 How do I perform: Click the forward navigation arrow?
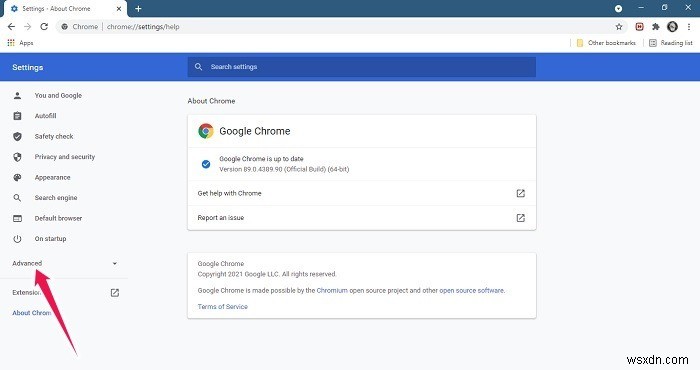point(28,27)
